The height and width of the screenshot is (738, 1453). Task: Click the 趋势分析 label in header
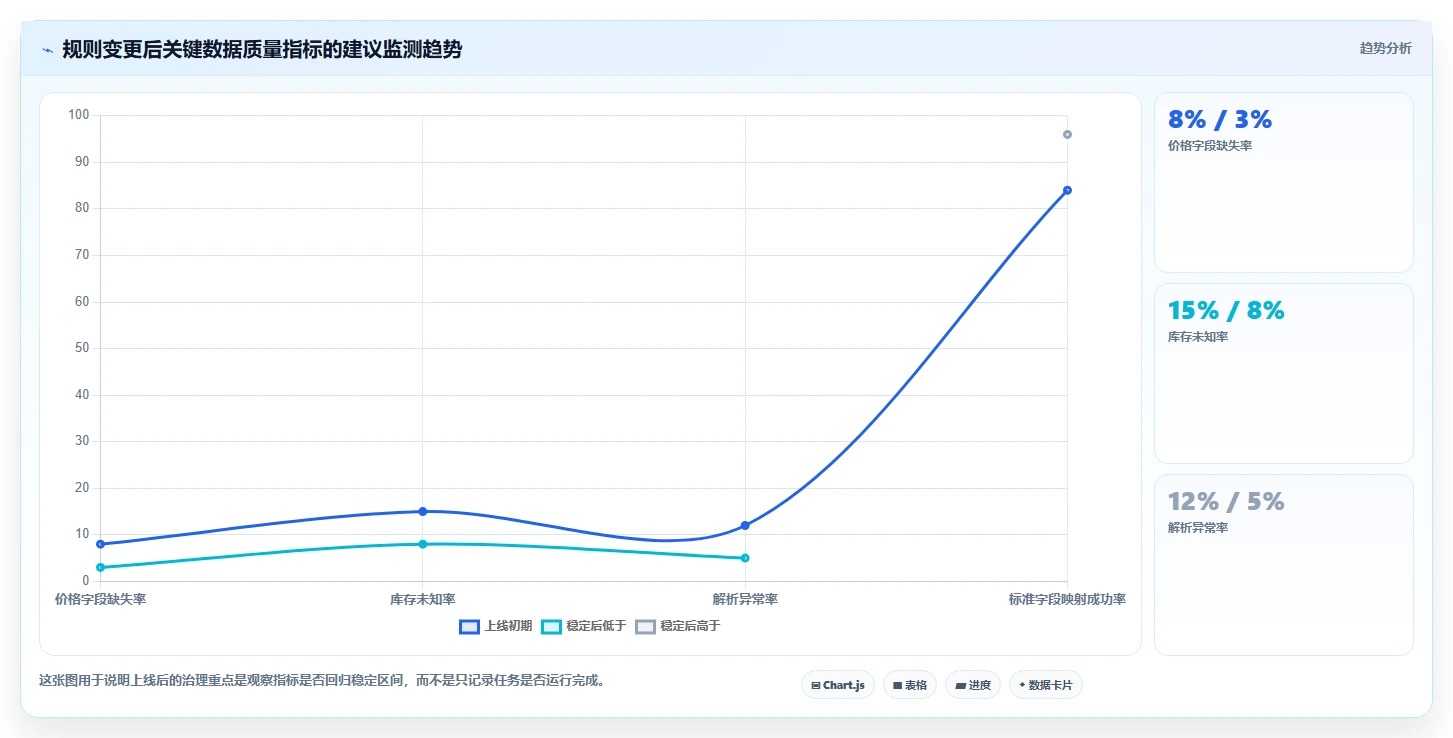(x=1385, y=48)
